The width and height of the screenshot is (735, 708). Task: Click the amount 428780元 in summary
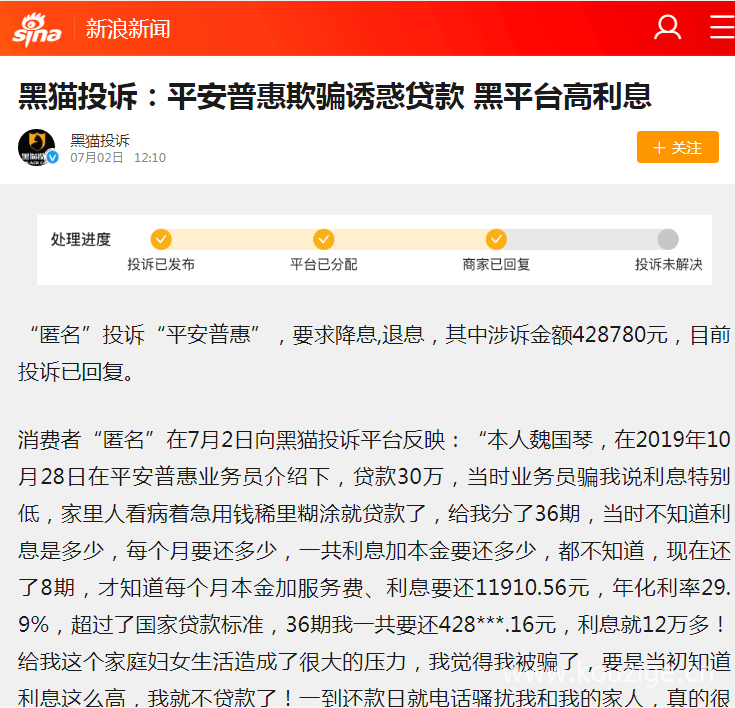pos(620,335)
